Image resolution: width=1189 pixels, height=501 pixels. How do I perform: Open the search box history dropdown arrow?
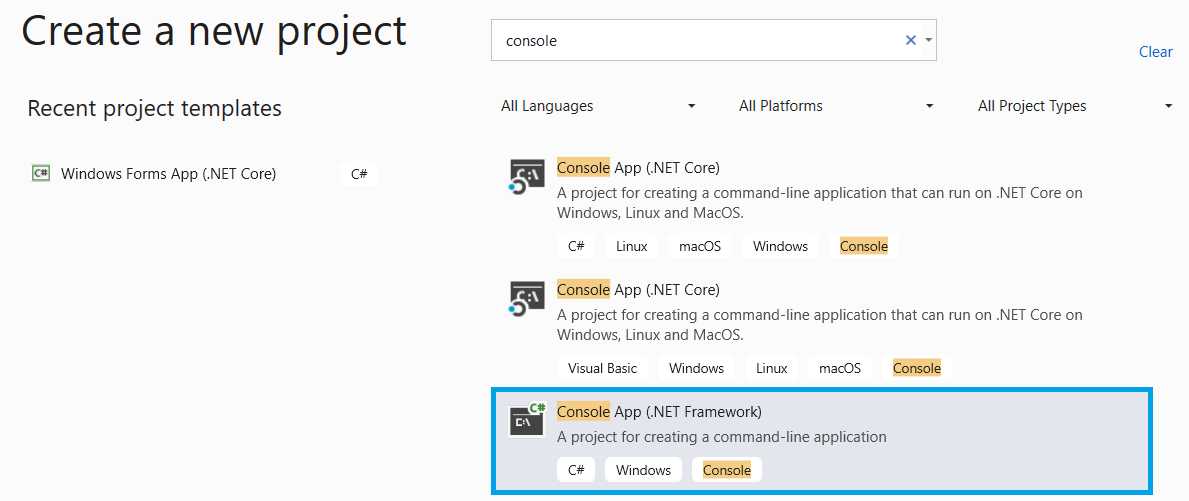click(928, 40)
